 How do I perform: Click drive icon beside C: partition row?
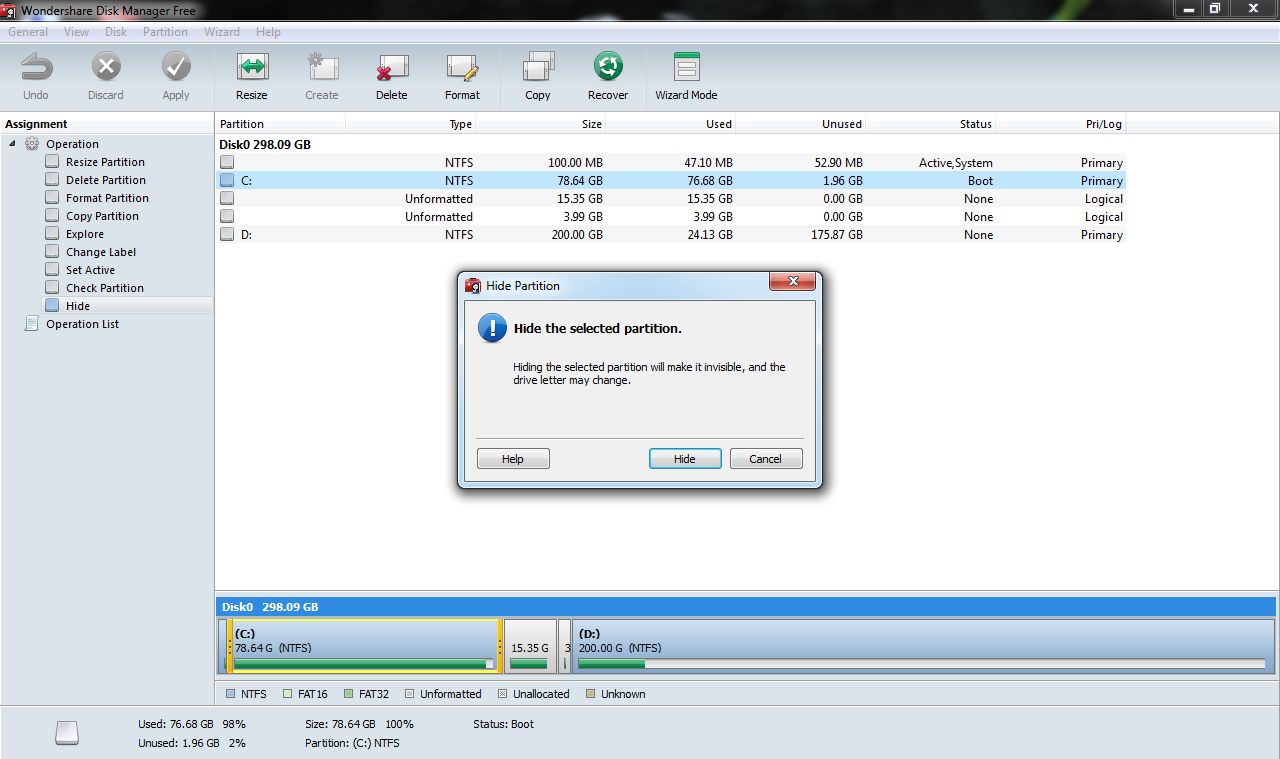point(227,181)
